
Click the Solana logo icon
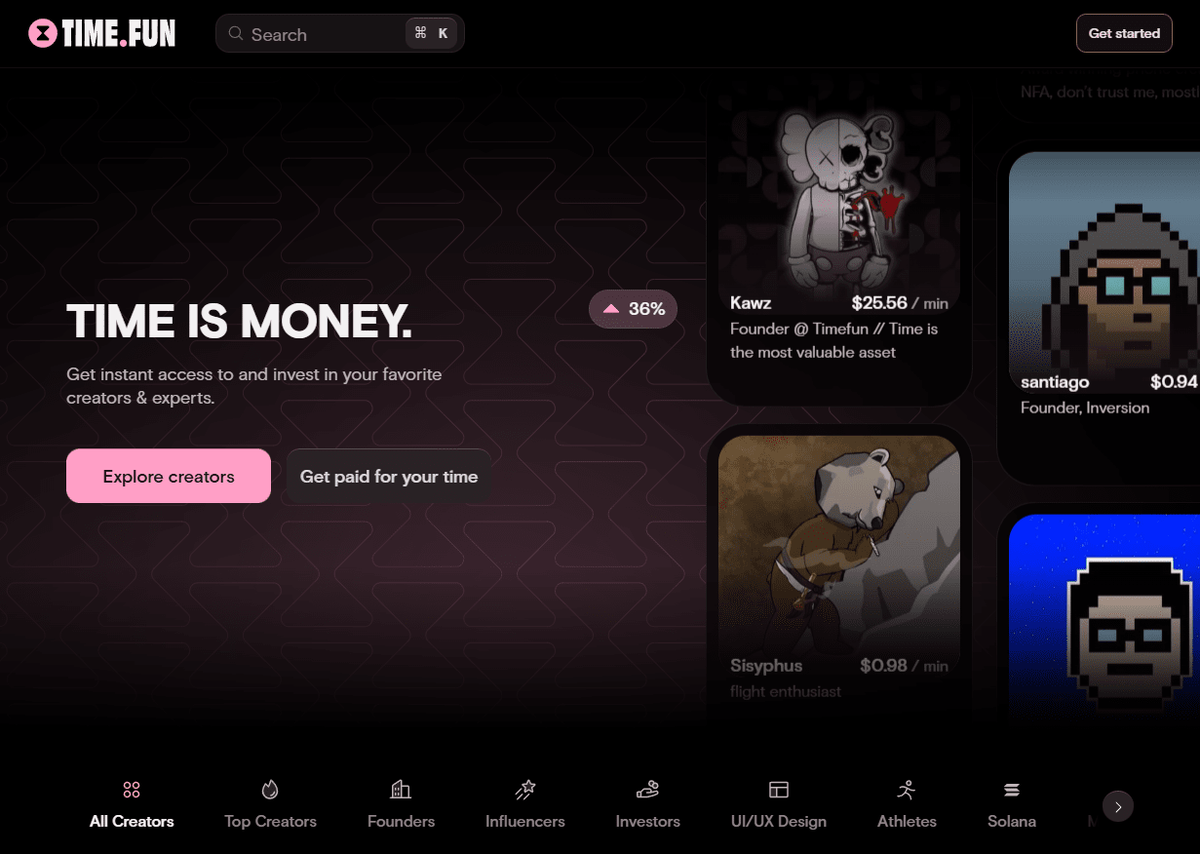(x=1011, y=790)
